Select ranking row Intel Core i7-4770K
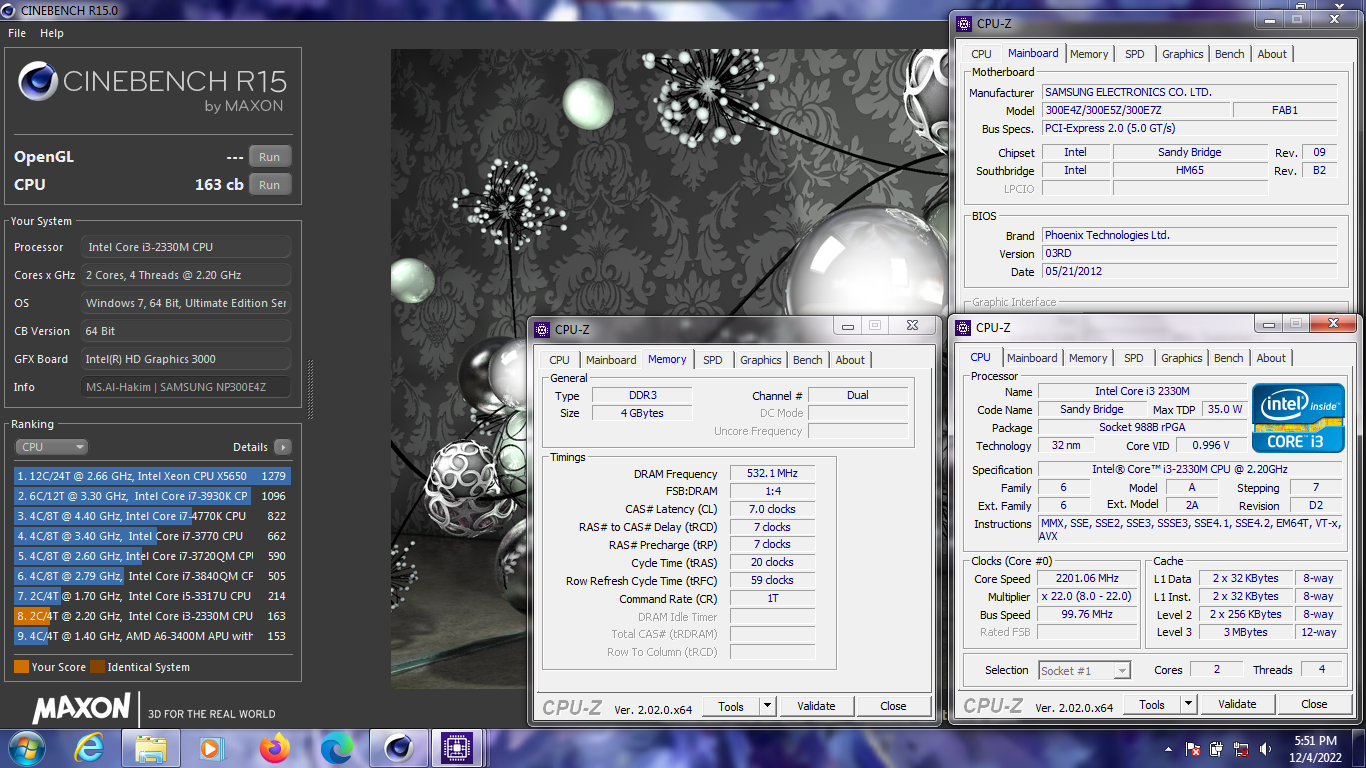 click(x=151, y=516)
